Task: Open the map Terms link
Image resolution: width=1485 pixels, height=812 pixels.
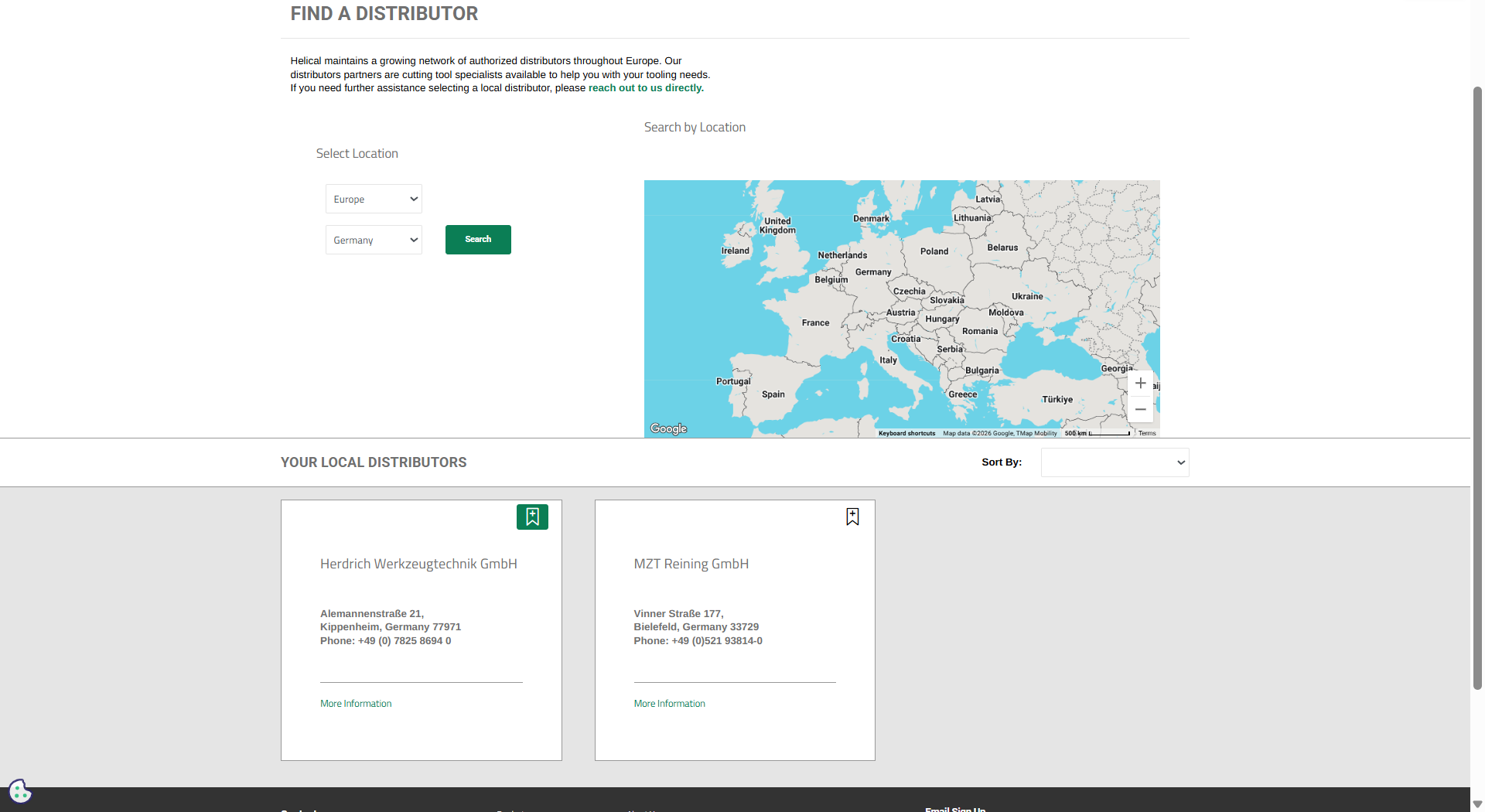Action: click(1147, 433)
